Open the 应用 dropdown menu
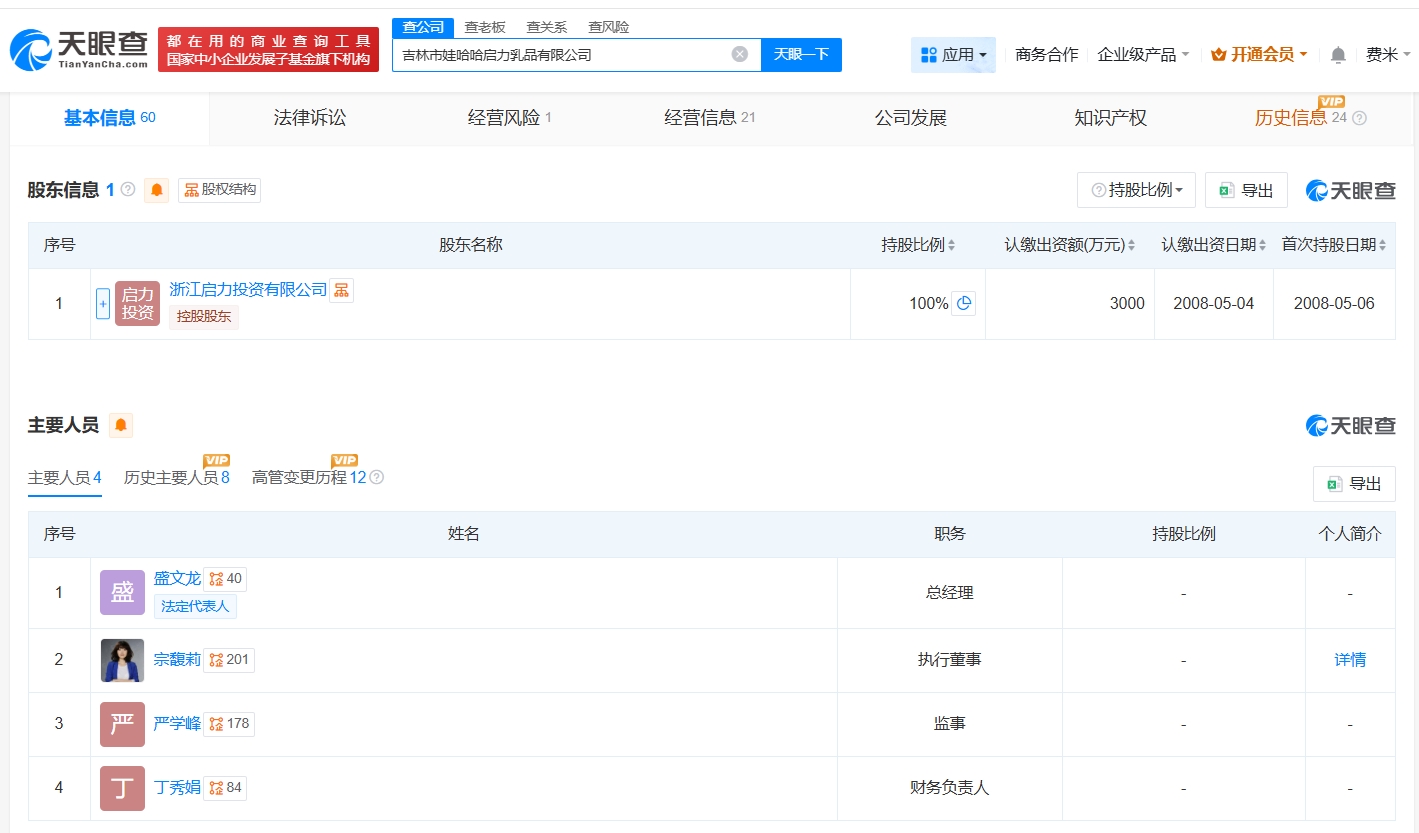 (953, 55)
